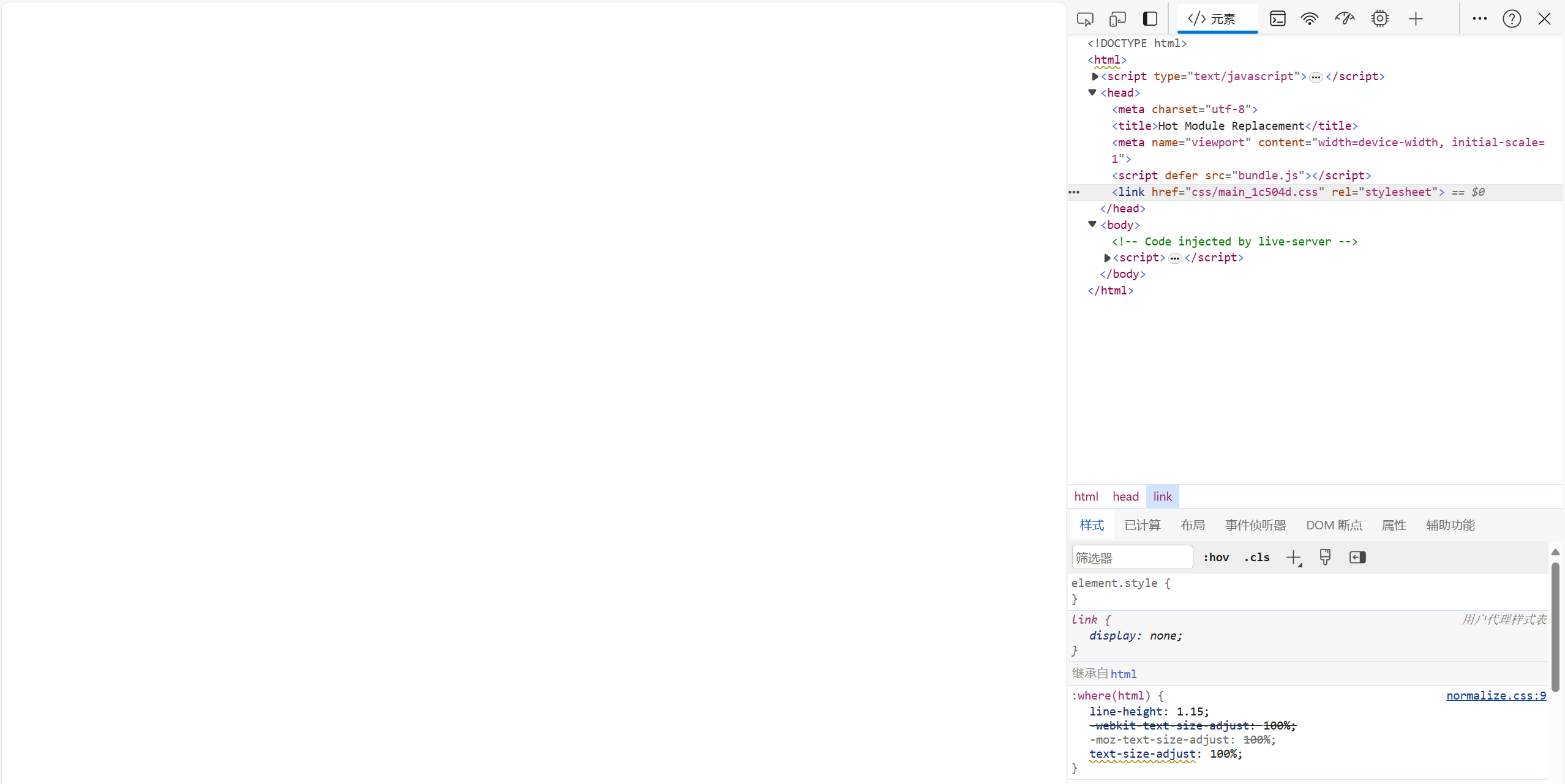Add more tools with plus icon
The height and width of the screenshot is (784, 1565).
tap(1416, 19)
